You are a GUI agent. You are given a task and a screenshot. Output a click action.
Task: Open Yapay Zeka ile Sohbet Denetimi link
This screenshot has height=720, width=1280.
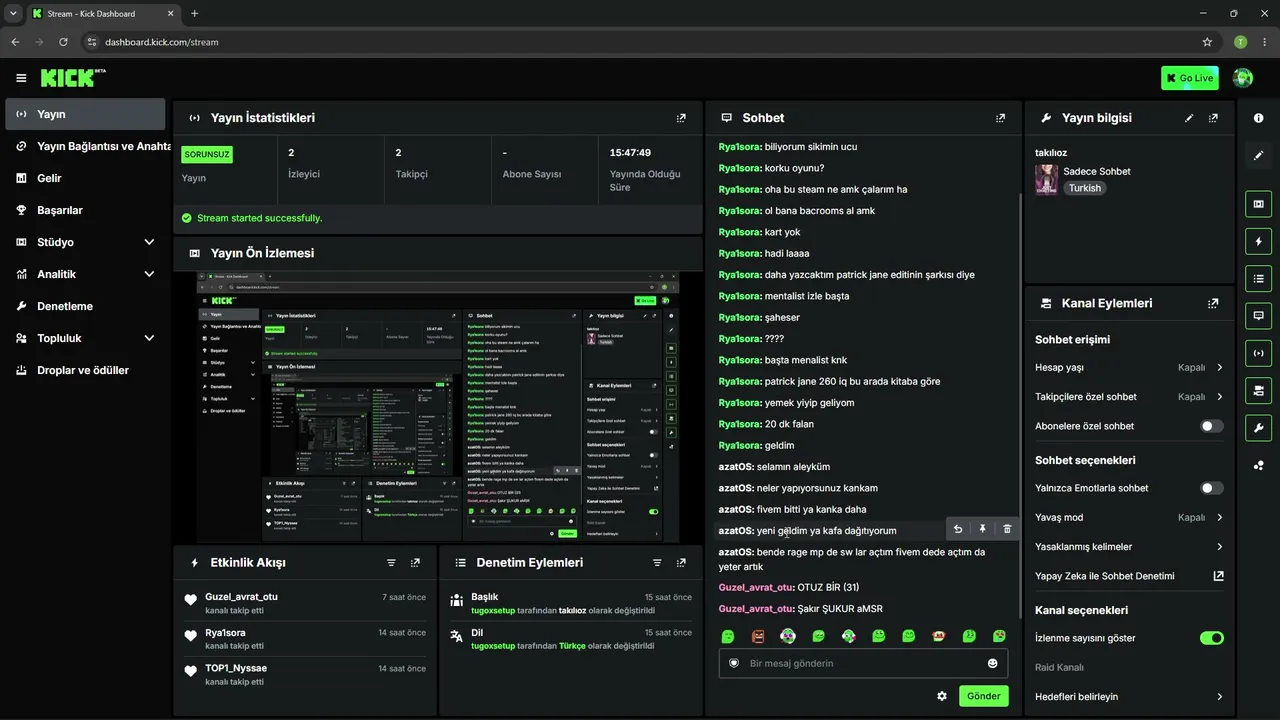[1130, 576]
